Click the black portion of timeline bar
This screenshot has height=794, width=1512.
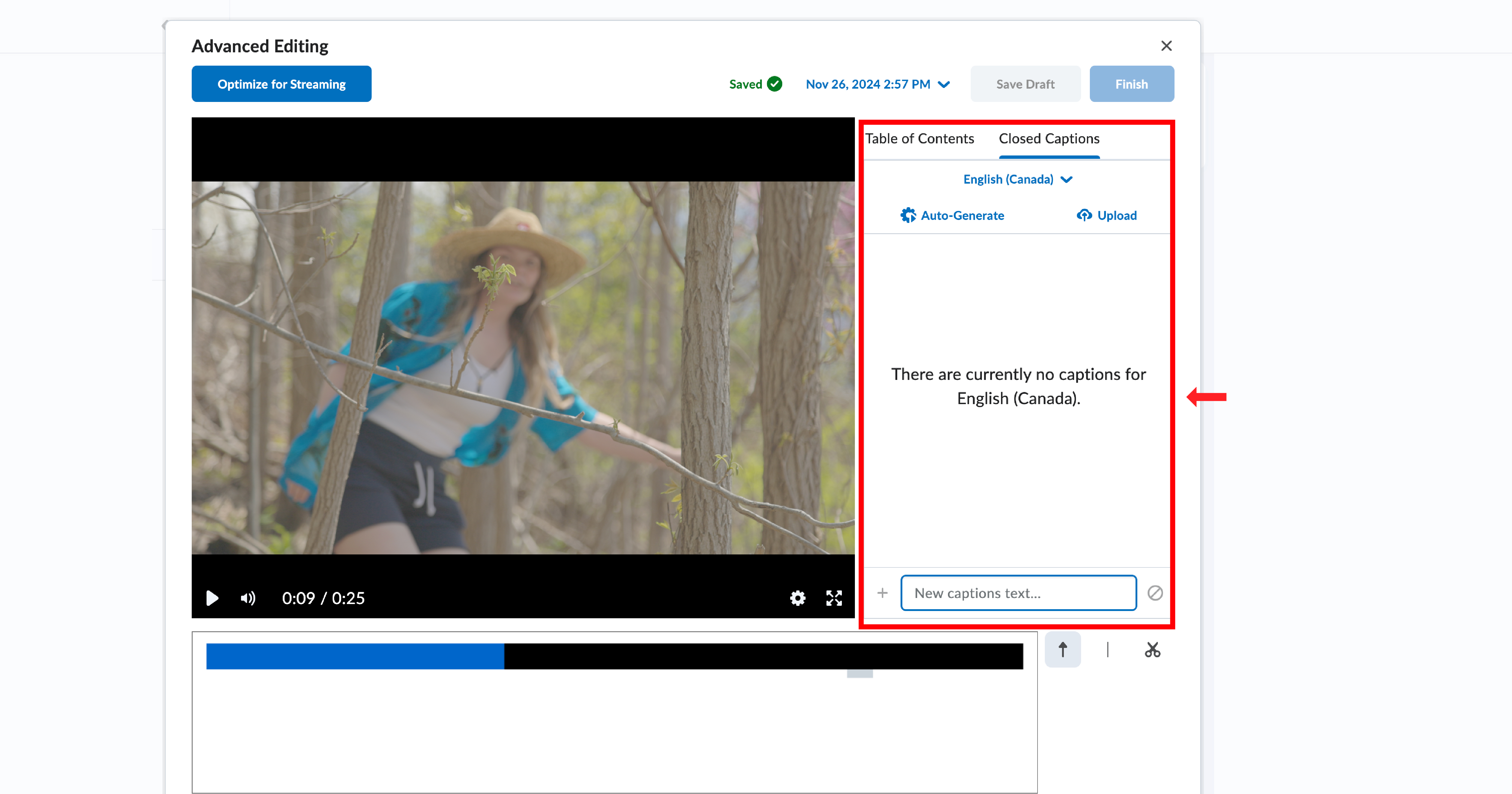coord(763,656)
